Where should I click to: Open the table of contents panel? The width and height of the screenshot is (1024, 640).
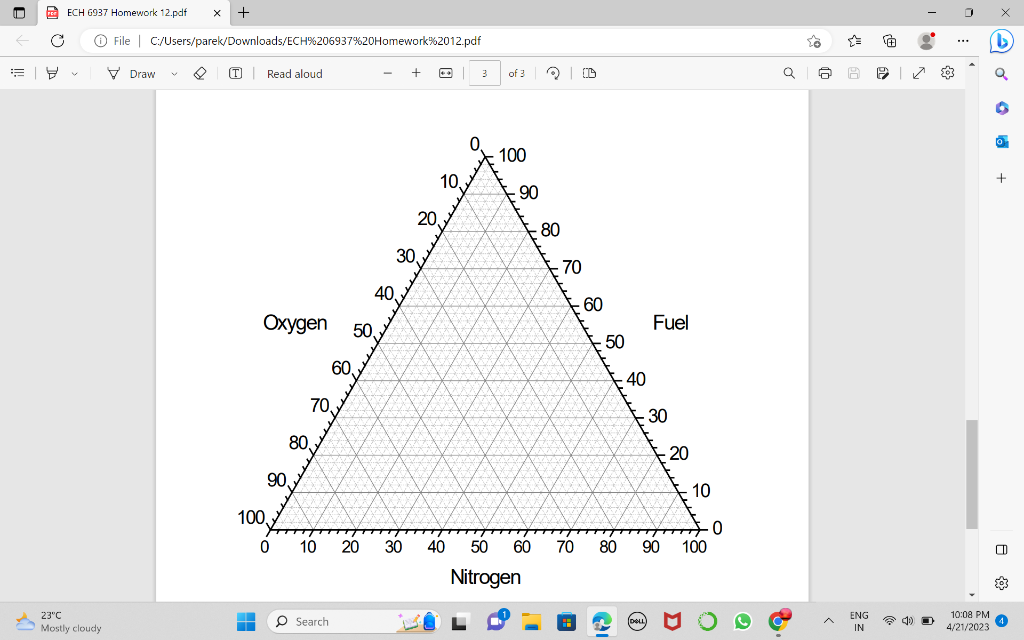[x=17, y=72]
